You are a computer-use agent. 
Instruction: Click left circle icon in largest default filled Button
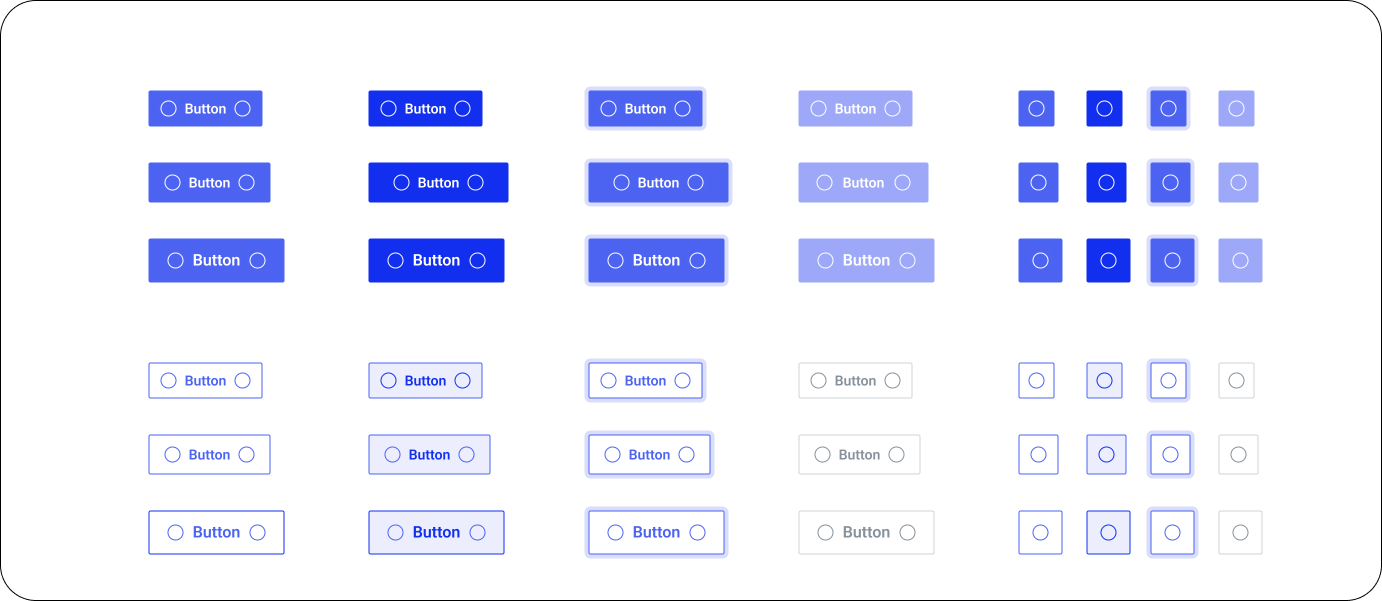pos(175,261)
